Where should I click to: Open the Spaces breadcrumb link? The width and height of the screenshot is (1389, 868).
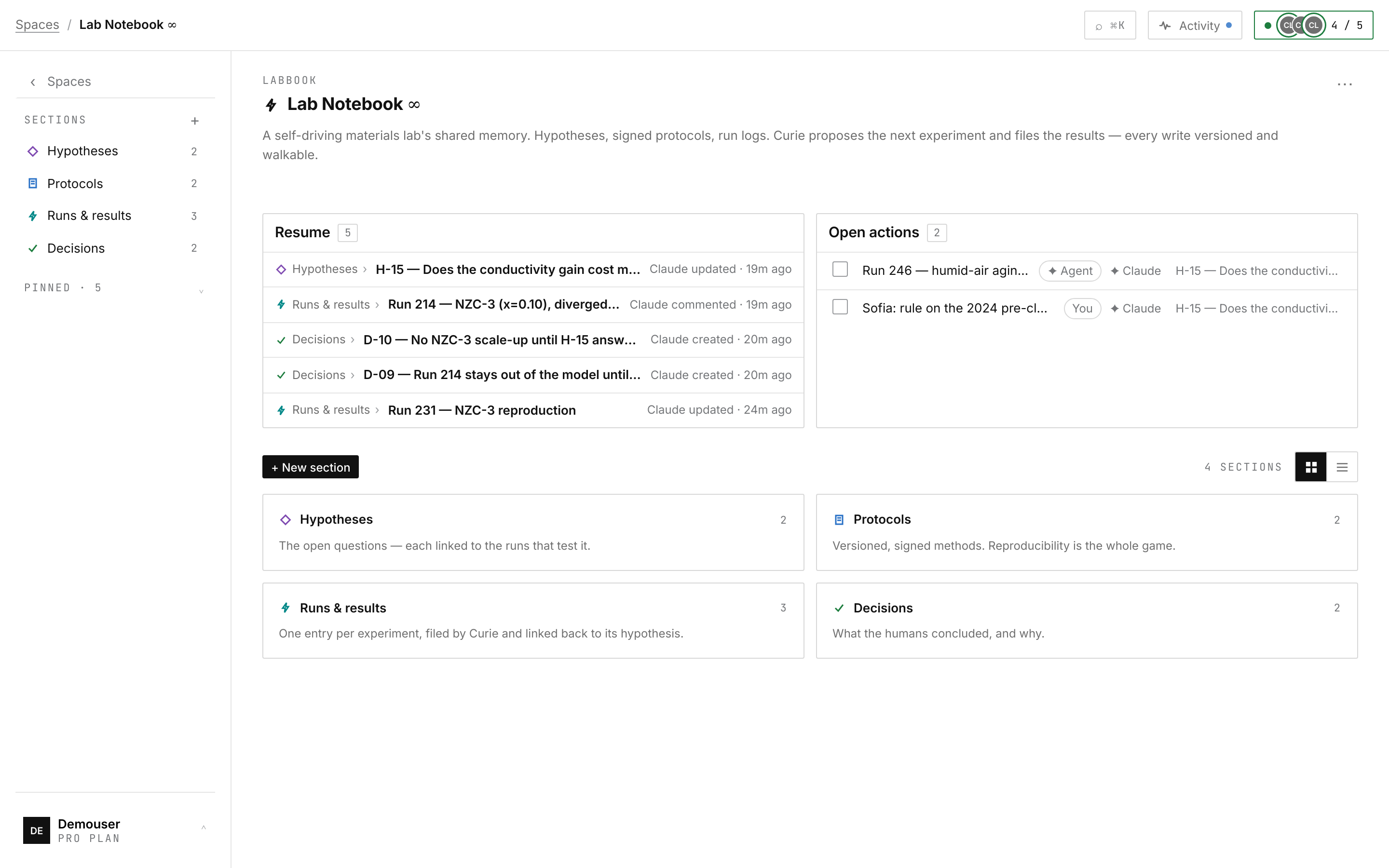coord(37,25)
